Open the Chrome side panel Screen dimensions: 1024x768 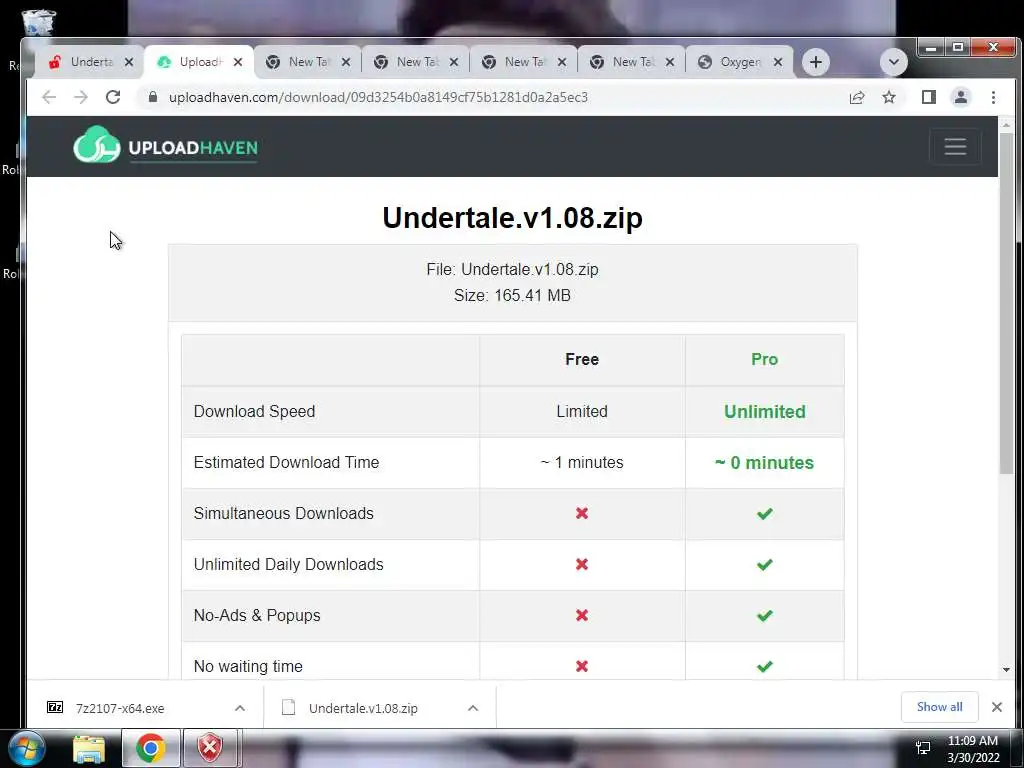[x=929, y=97]
